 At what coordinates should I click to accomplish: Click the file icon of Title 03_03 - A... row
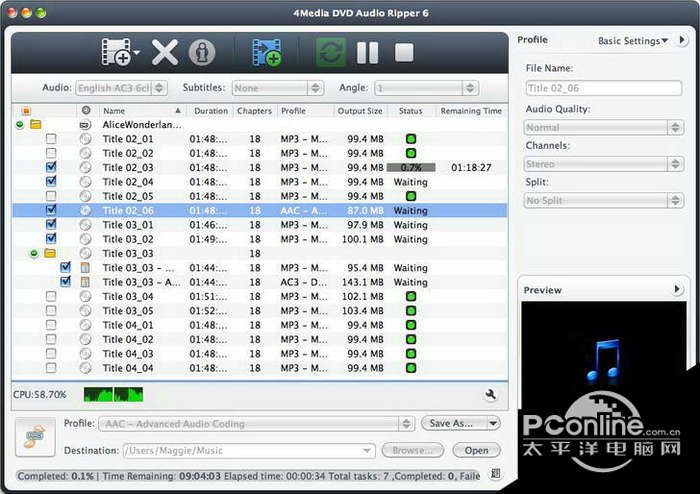85,282
